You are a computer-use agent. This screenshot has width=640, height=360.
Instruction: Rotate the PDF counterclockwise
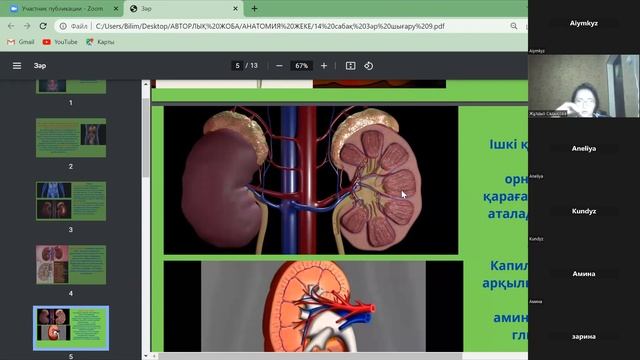pyautogui.click(x=368, y=66)
